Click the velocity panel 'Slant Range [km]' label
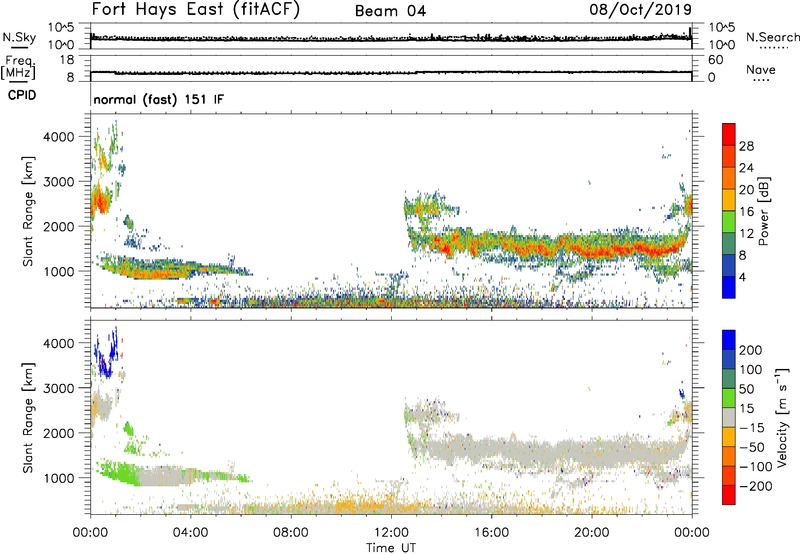 click(x=28, y=417)
